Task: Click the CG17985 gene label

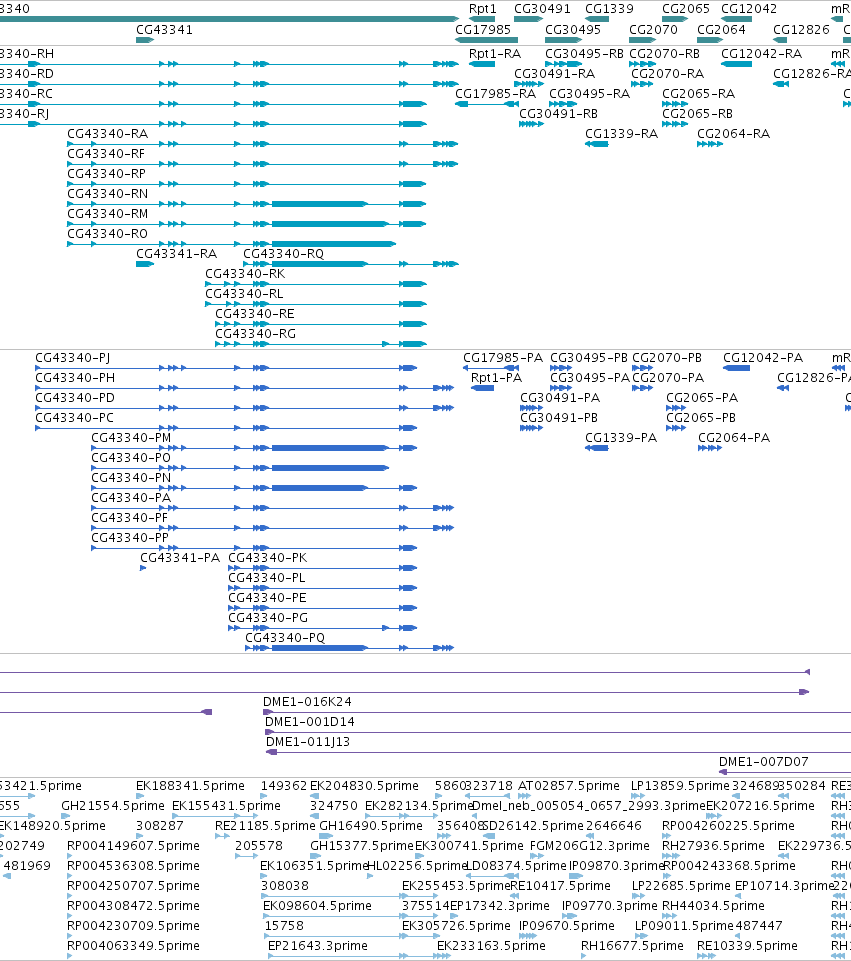Action: 483,30
